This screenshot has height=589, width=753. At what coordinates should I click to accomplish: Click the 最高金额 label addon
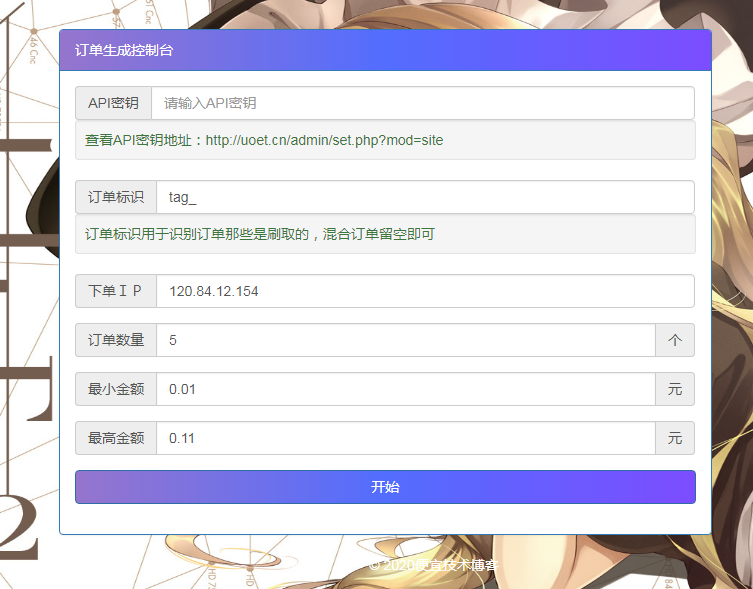point(116,438)
